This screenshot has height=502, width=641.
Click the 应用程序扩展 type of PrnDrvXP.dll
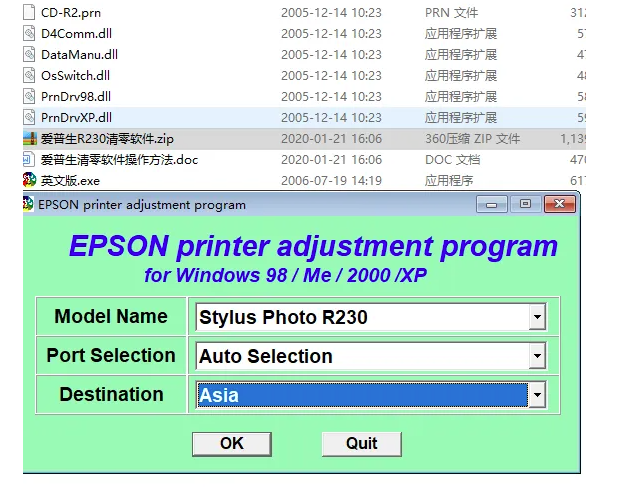click(x=461, y=118)
